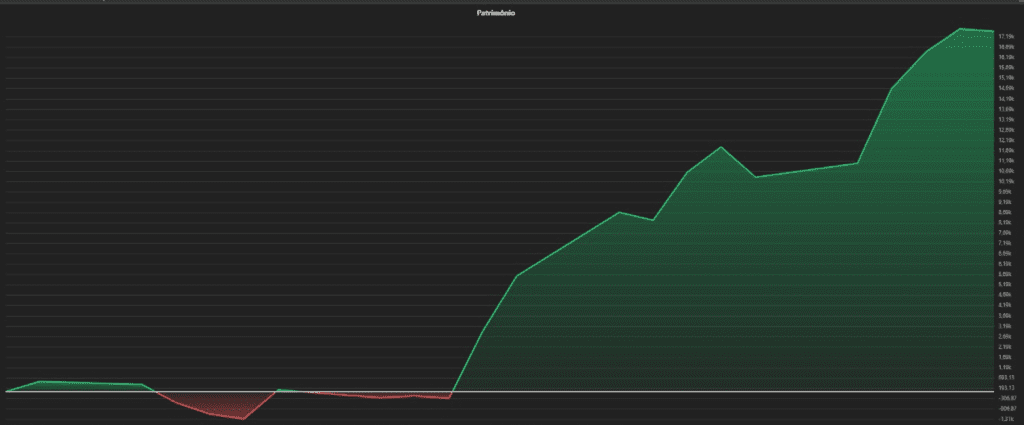Click the green filled area under the curve

(x=750, y=300)
